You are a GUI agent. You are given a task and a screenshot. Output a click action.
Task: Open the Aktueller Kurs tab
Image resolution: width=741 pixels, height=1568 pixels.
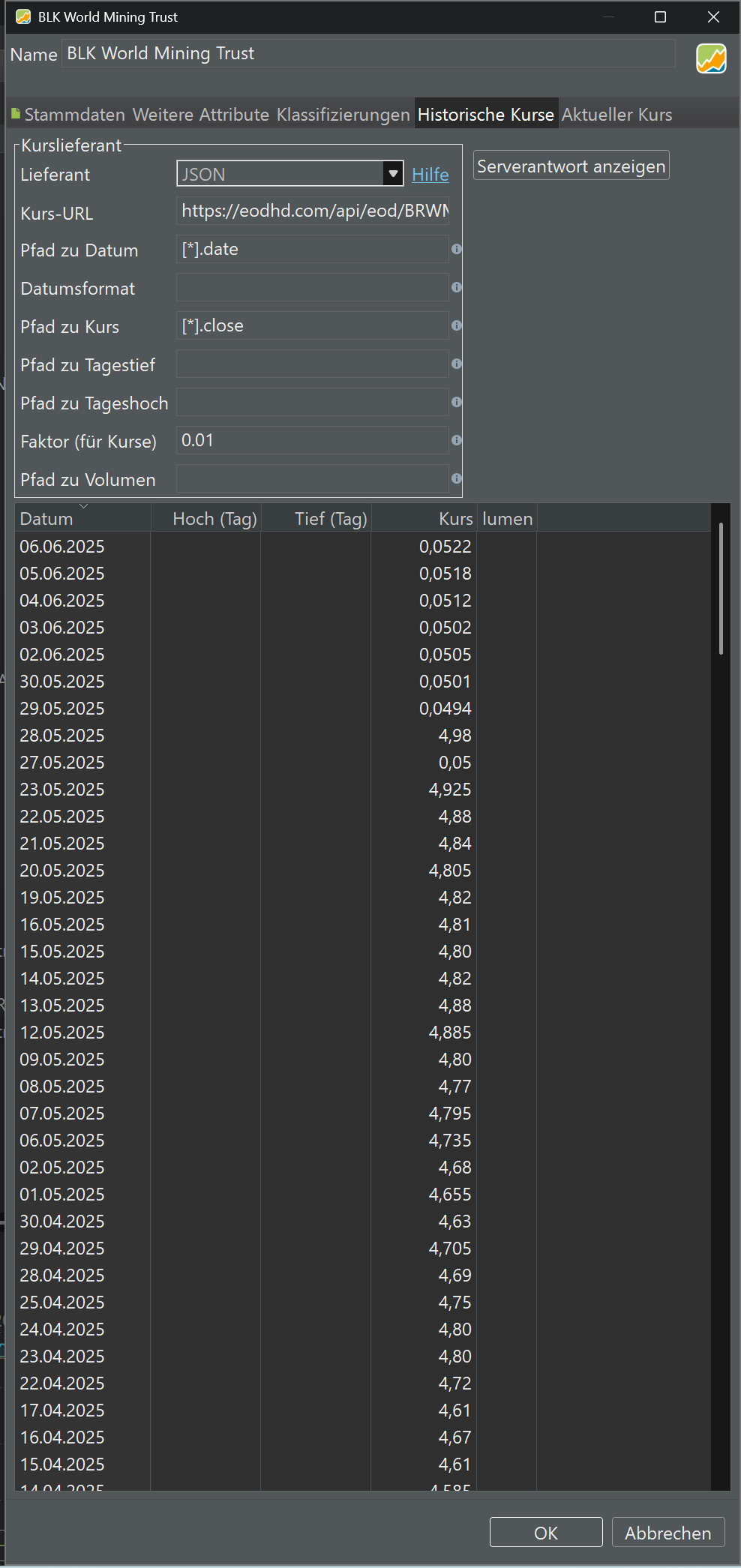pyautogui.click(x=616, y=115)
